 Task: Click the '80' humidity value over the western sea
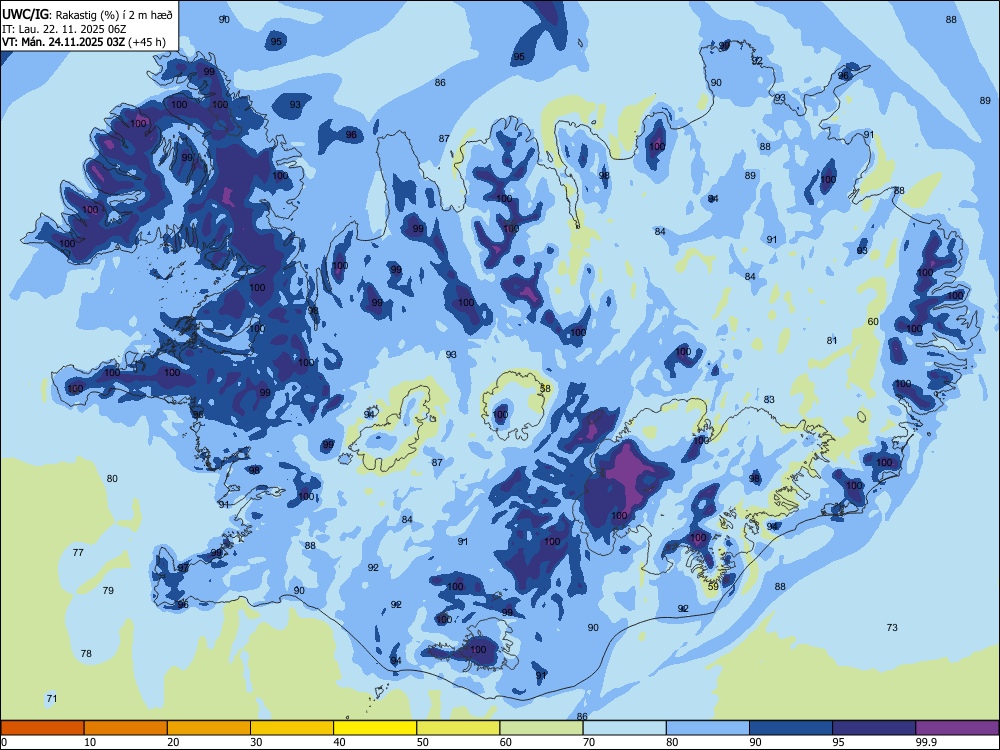(112, 478)
